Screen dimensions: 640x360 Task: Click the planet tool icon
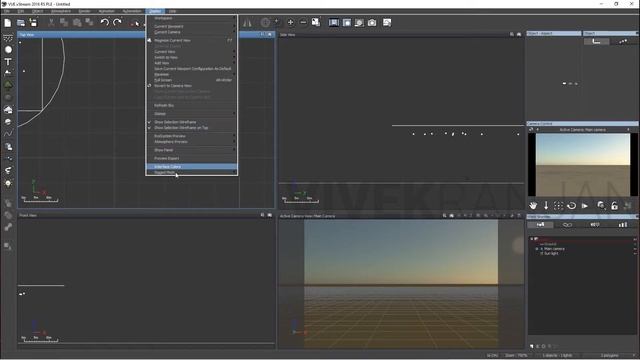pos(8,122)
